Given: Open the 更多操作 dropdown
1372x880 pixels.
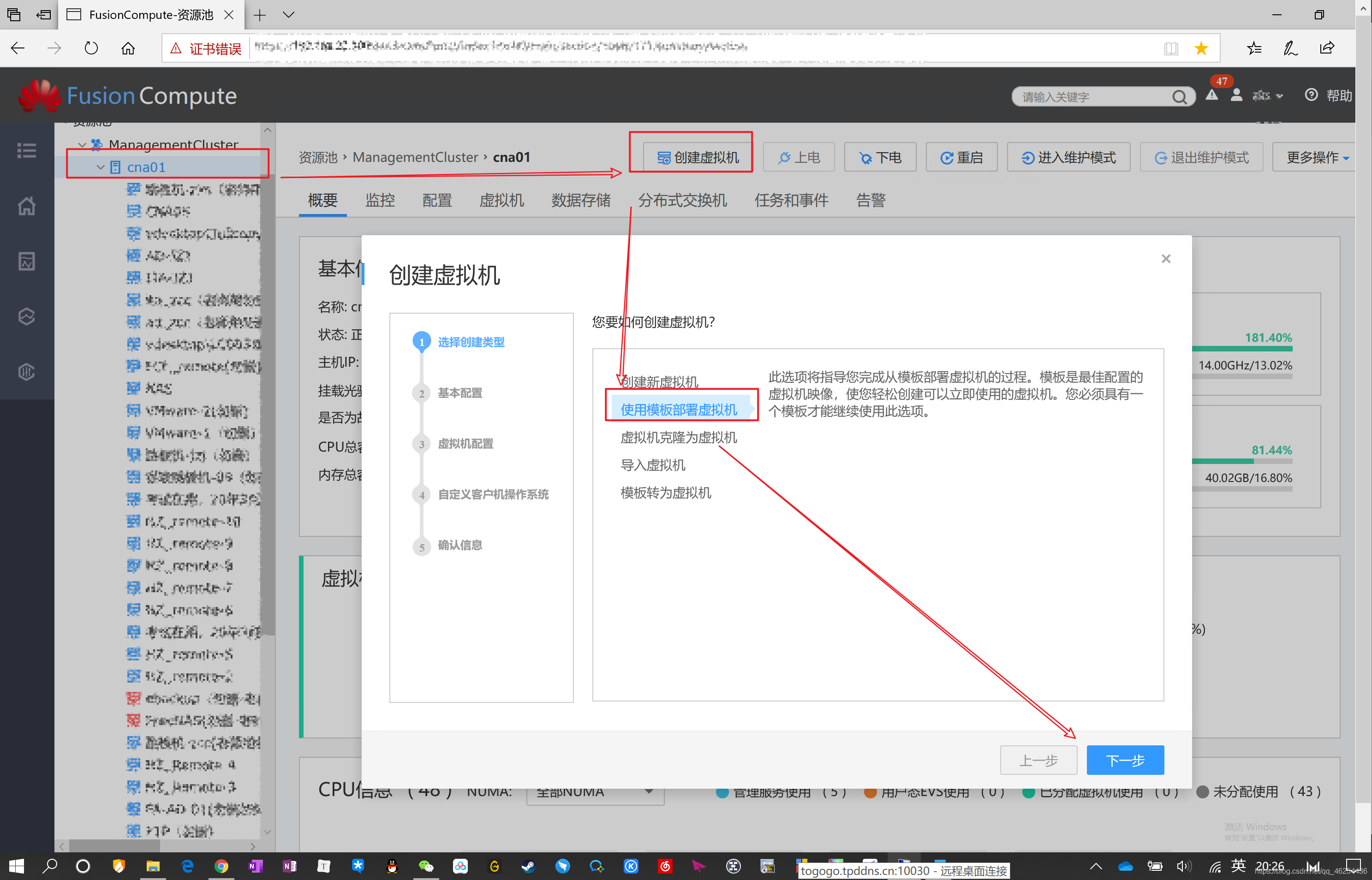Looking at the screenshot, I should 1317,157.
